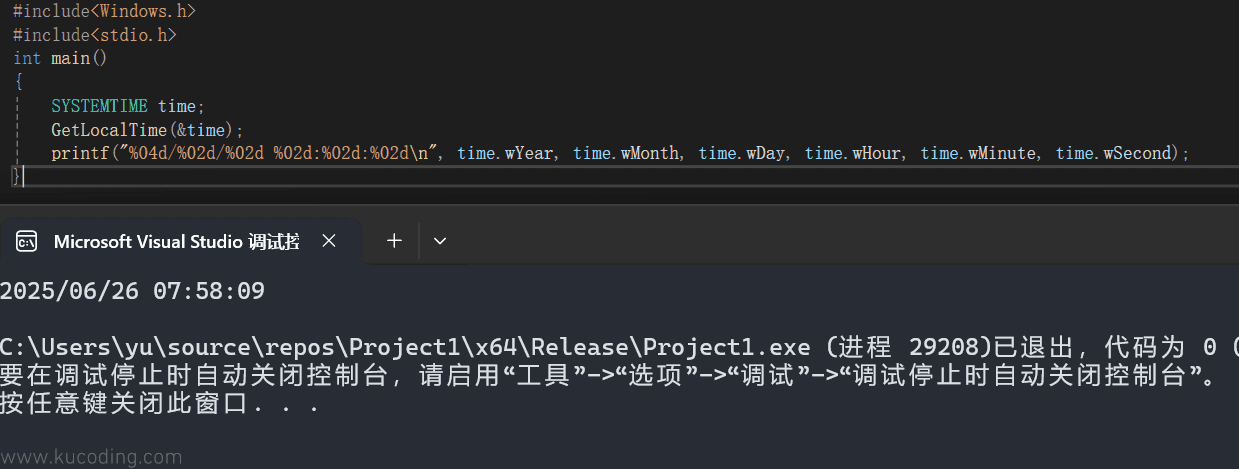
Task: Click the int main() declaration
Action: (x=60, y=58)
